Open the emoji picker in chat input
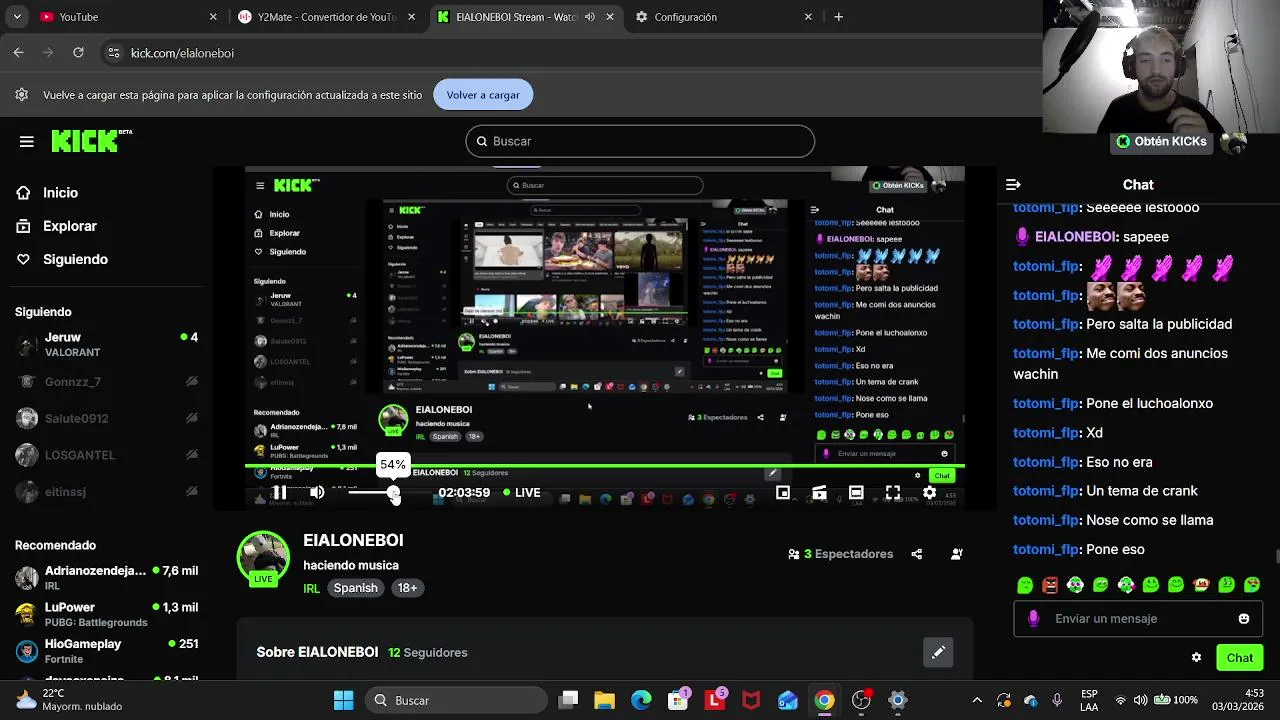This screenshot has height=720, width=1280. (x=1244, y=618)
